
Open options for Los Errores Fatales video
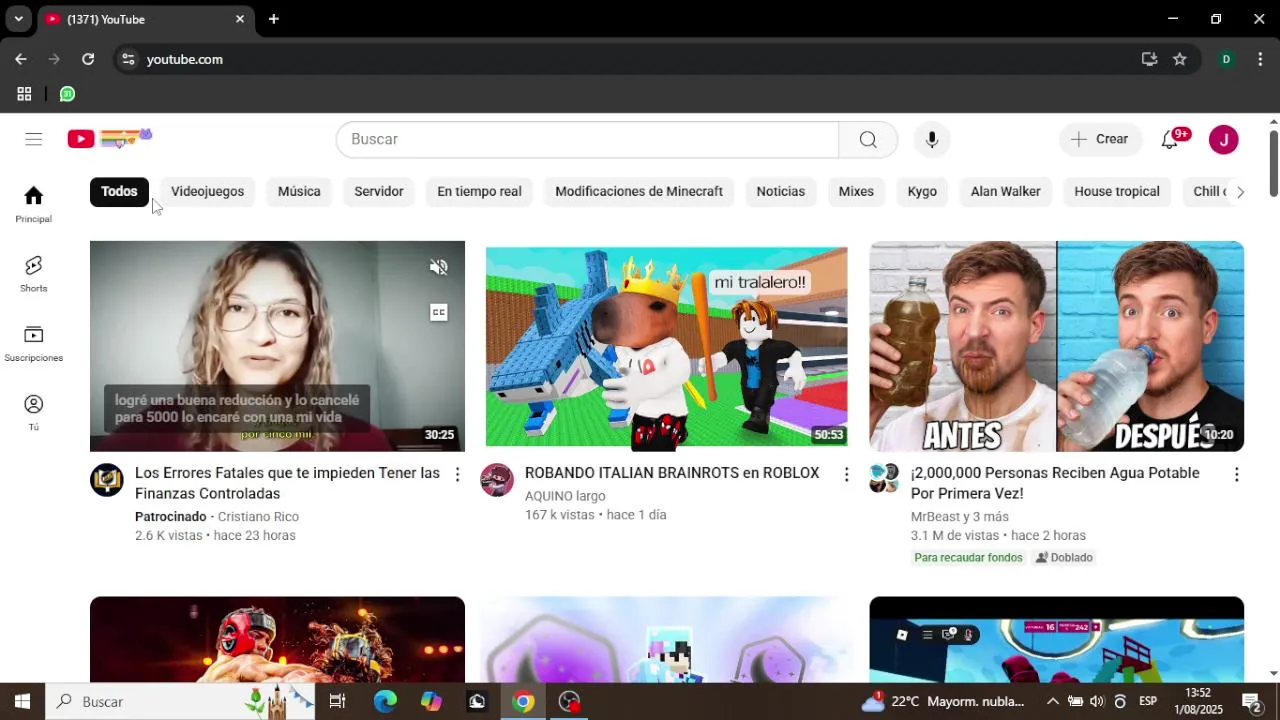pos(457,474)
